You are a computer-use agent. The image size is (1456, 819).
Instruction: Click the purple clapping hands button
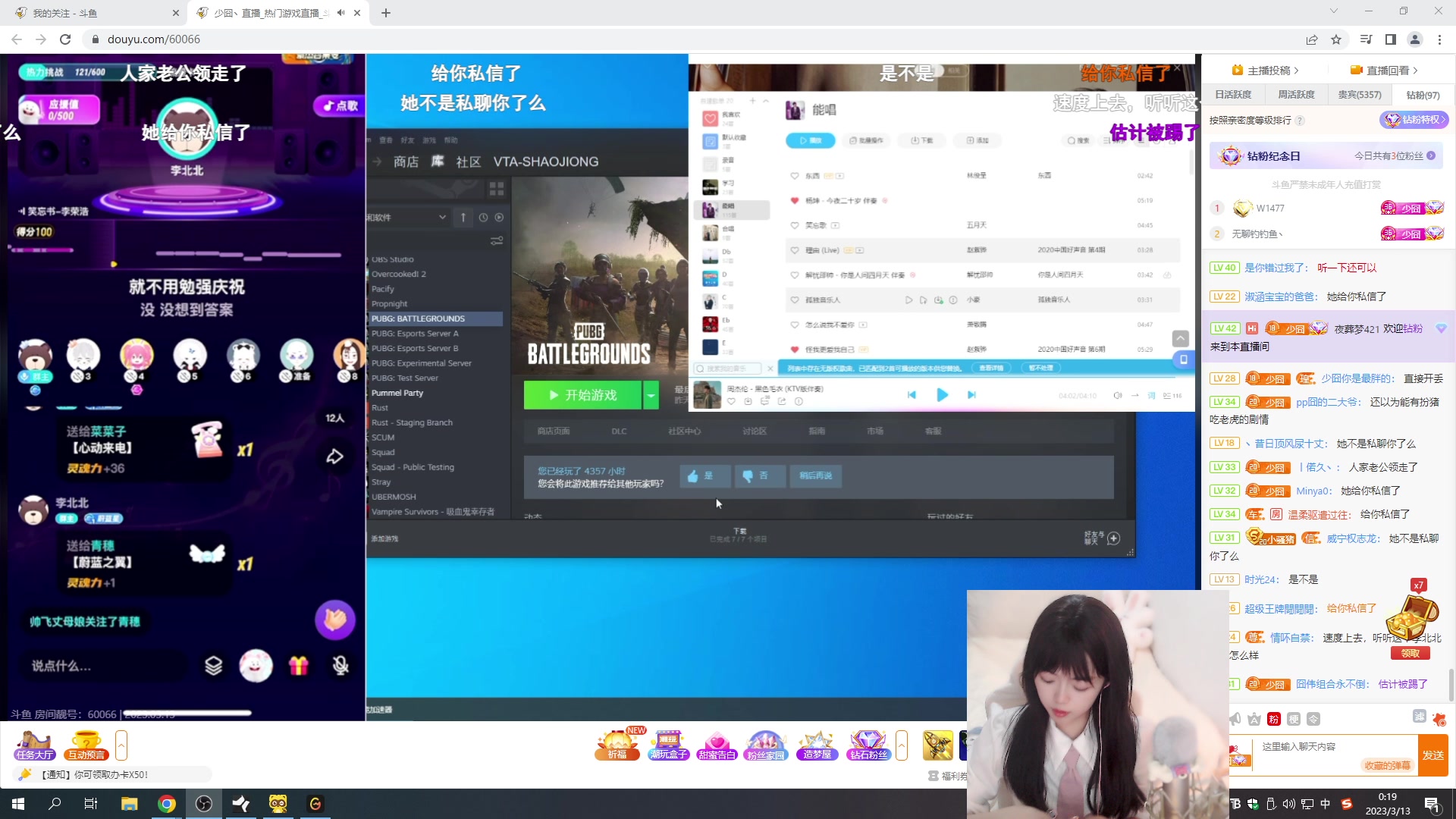(334, 620)
